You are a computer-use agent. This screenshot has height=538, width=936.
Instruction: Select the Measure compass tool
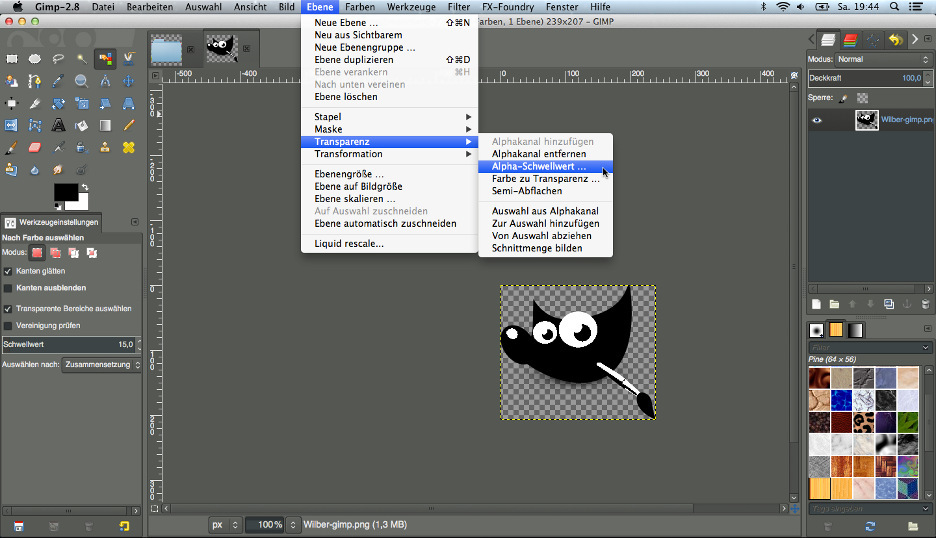coord(105,81)
